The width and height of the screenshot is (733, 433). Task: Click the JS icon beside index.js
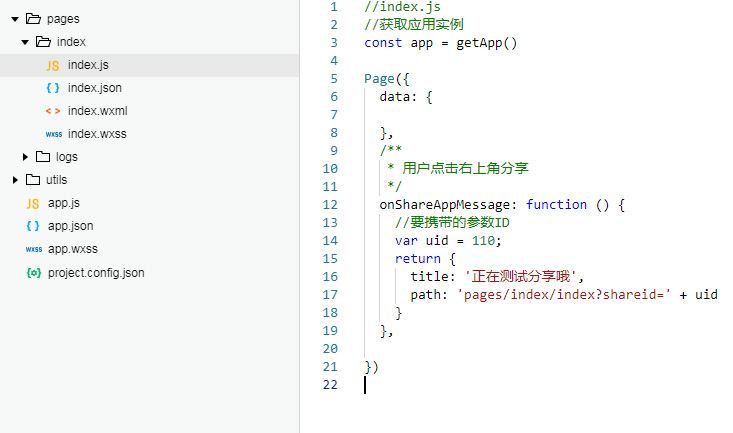pos(53,65)
